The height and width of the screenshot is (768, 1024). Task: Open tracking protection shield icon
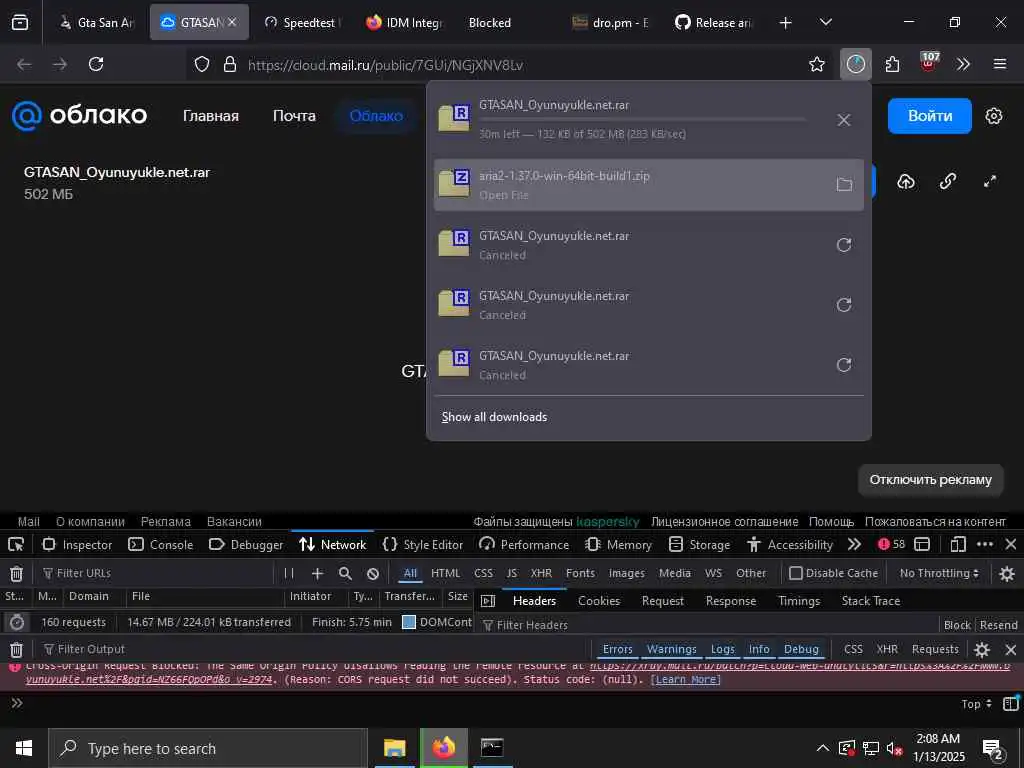coord(202,64)
